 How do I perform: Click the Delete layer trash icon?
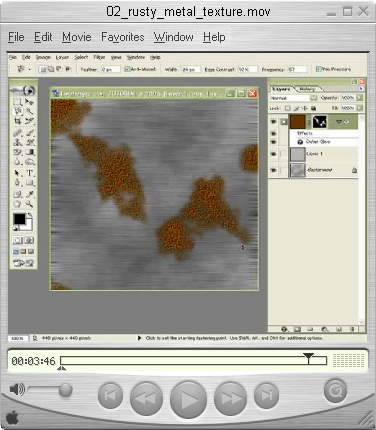[x=352, y=329]
